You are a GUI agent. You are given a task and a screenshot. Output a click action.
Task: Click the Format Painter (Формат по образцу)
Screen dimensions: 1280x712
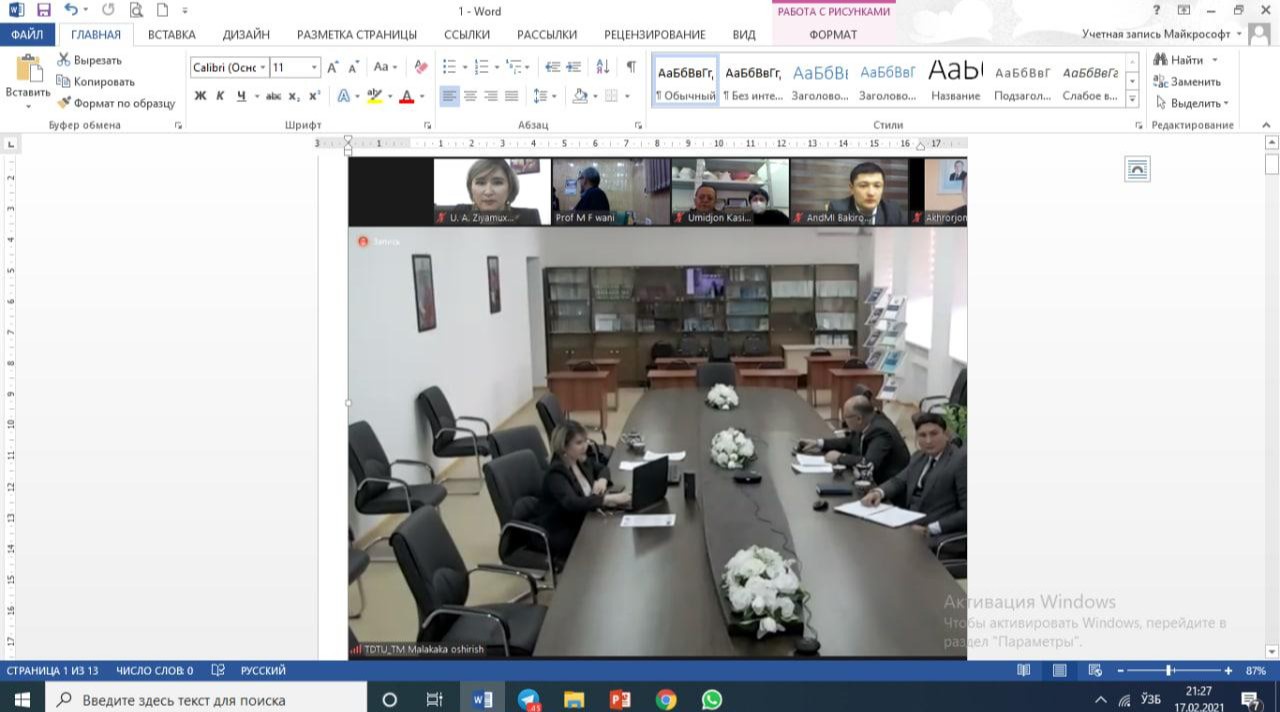point(116,103)
